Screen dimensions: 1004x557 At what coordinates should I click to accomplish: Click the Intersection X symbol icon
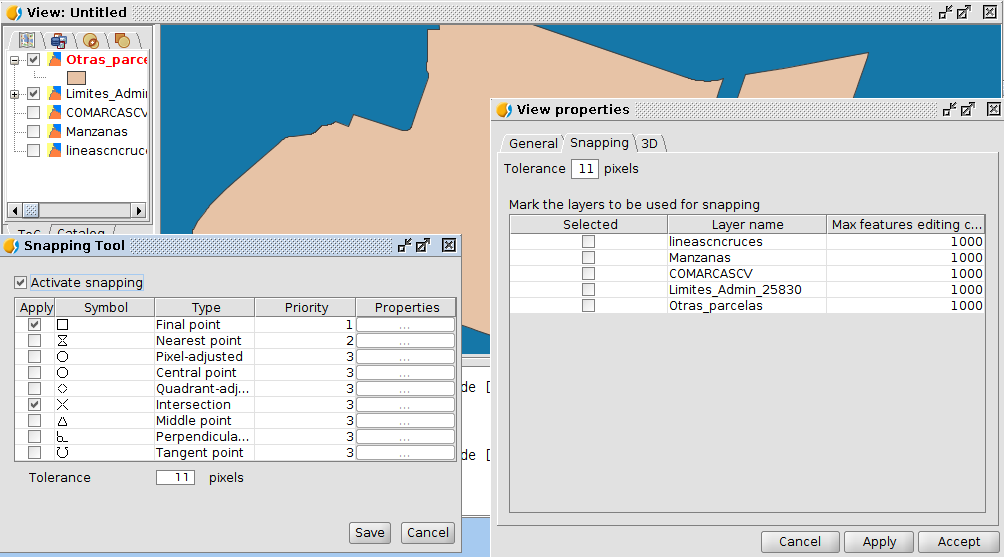[62, 405]
